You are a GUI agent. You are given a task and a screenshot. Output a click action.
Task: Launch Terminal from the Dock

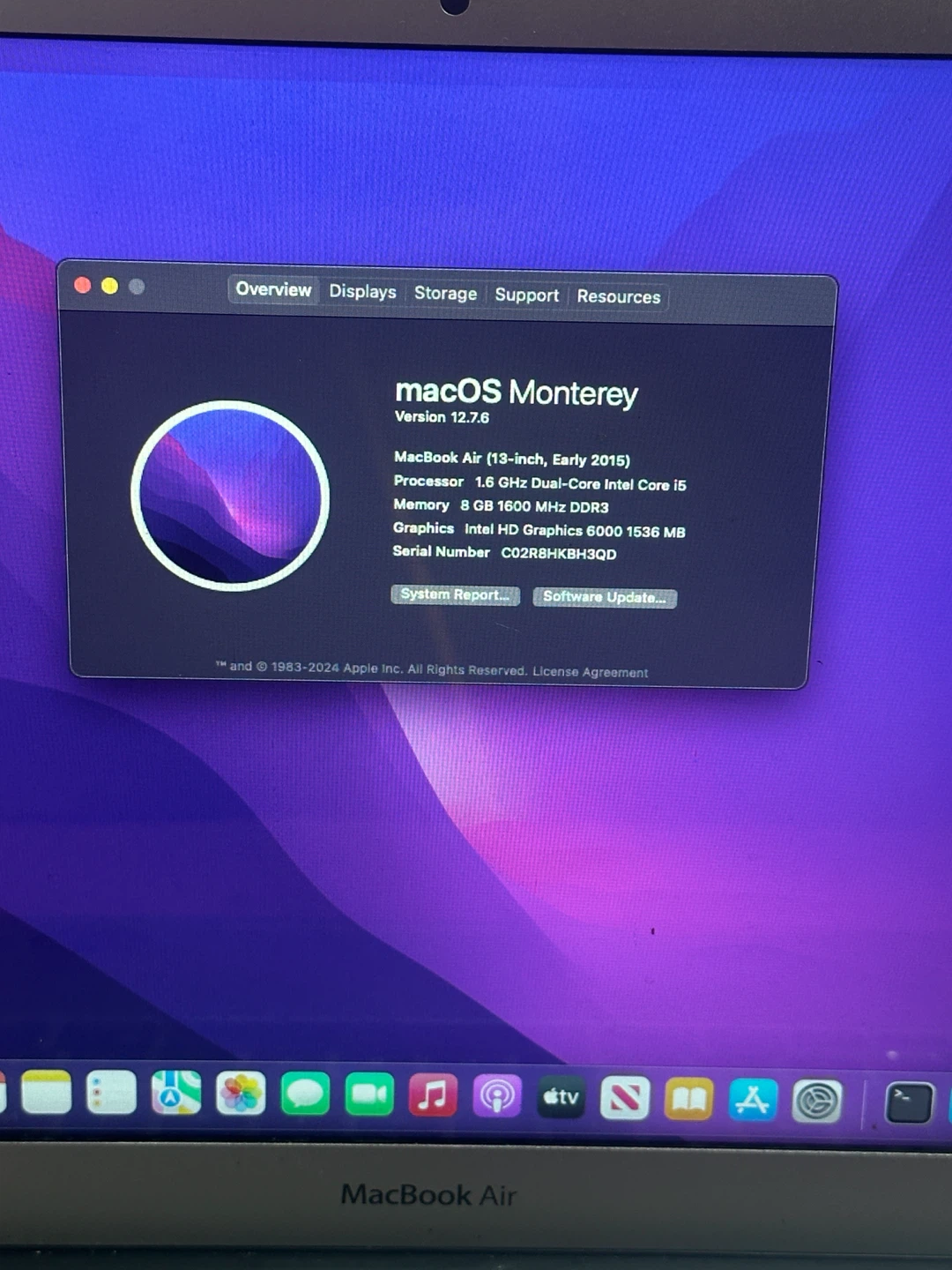pos(909,1102)
